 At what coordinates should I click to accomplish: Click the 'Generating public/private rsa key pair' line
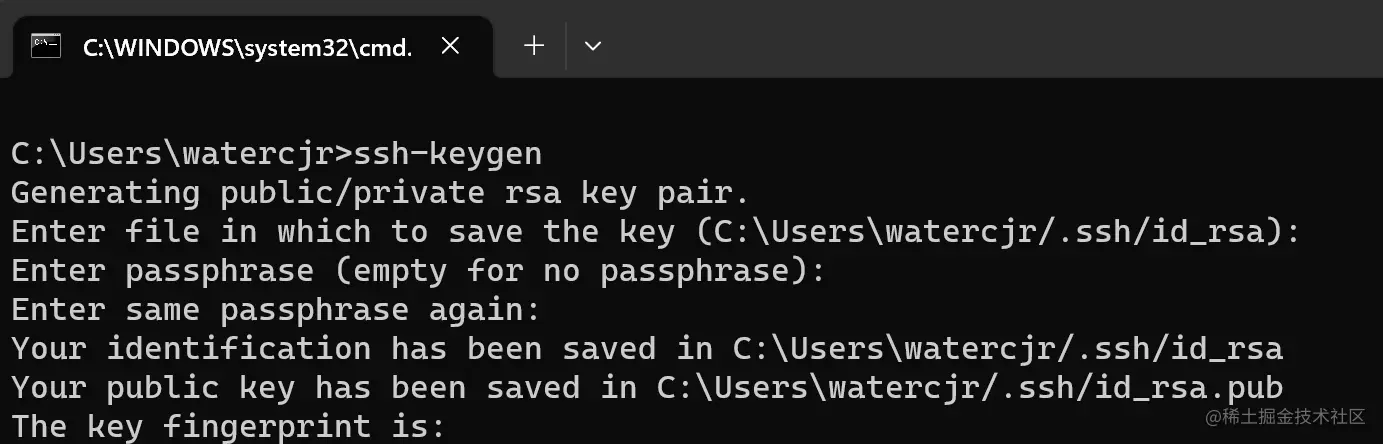click(379, 192)
